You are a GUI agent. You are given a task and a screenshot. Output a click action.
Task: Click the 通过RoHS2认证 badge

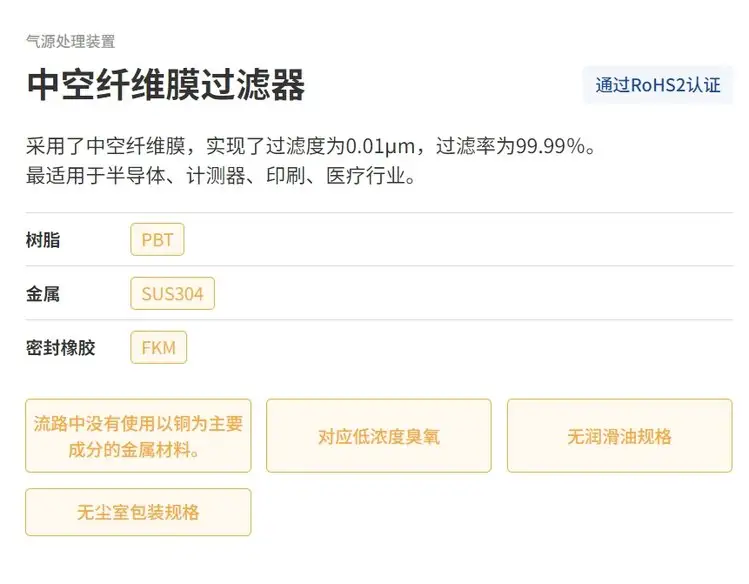658,85
